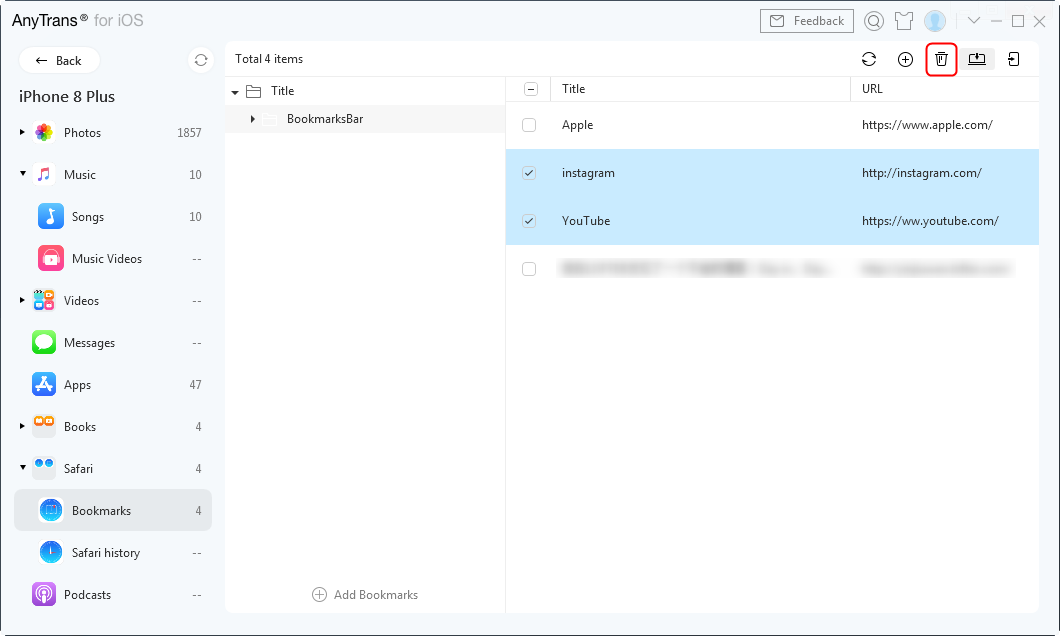Click the add plus icon in toolbar

pos(905,59)
